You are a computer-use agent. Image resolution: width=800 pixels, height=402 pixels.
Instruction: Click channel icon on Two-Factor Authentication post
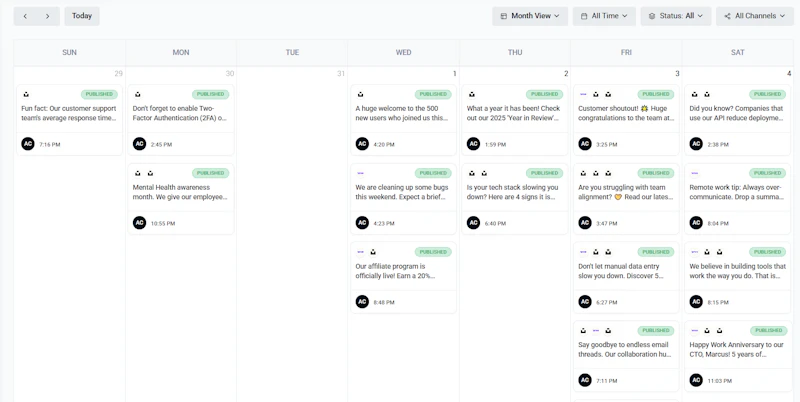coord(138,94)
